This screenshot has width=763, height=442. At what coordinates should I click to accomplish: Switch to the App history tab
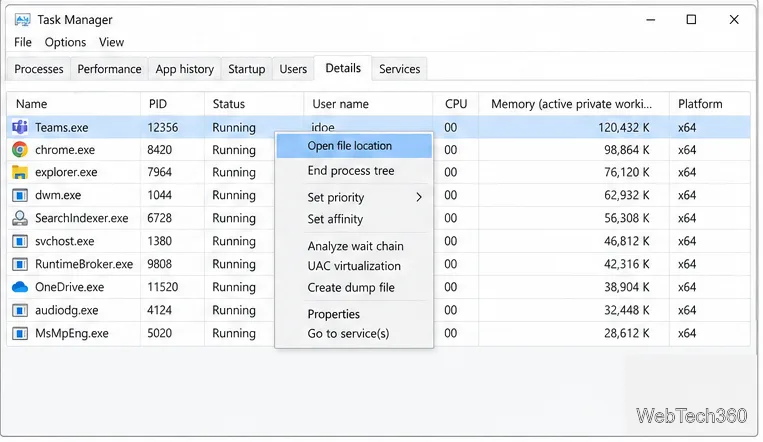pyautogui.click(x=185, y=69)
